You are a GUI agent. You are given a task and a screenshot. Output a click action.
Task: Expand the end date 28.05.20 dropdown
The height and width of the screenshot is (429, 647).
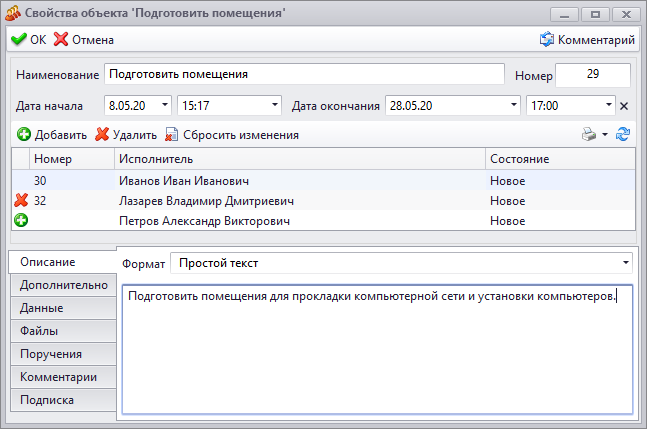click(514, 105)
